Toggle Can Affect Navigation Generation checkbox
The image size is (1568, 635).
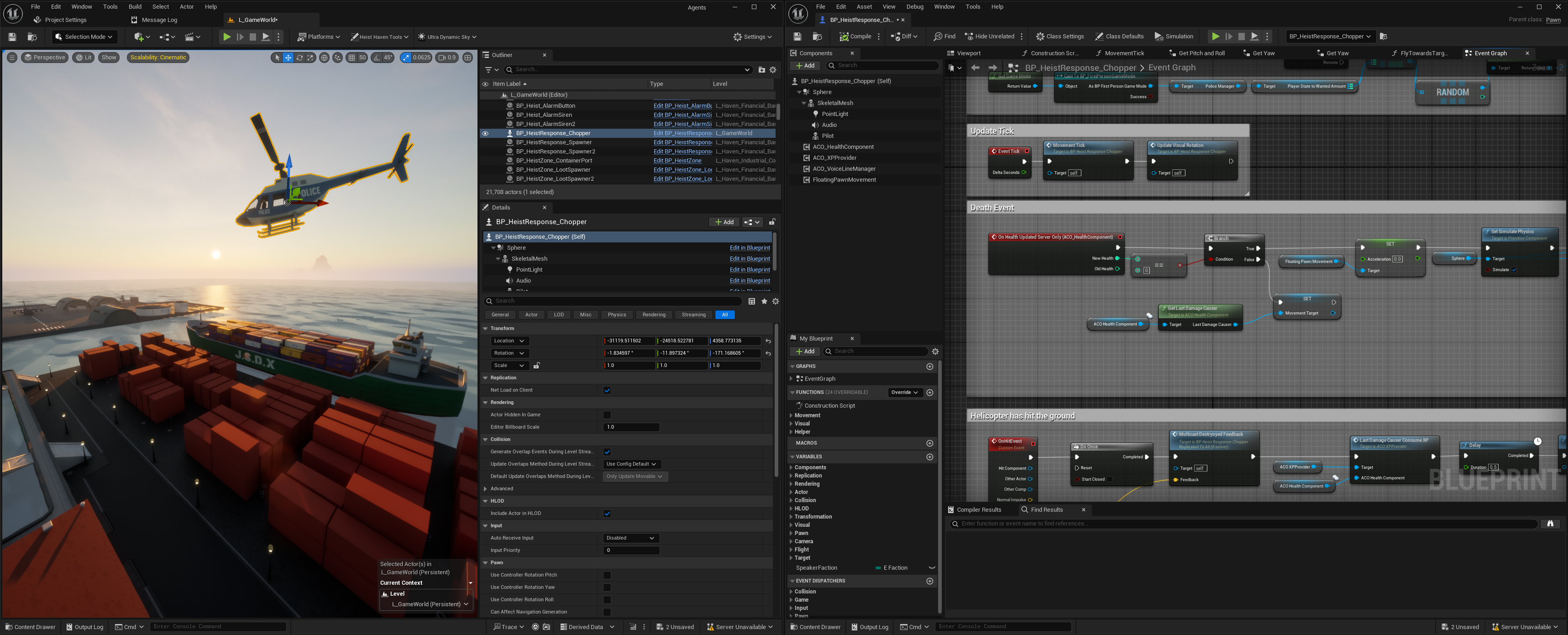click(607, 613)
